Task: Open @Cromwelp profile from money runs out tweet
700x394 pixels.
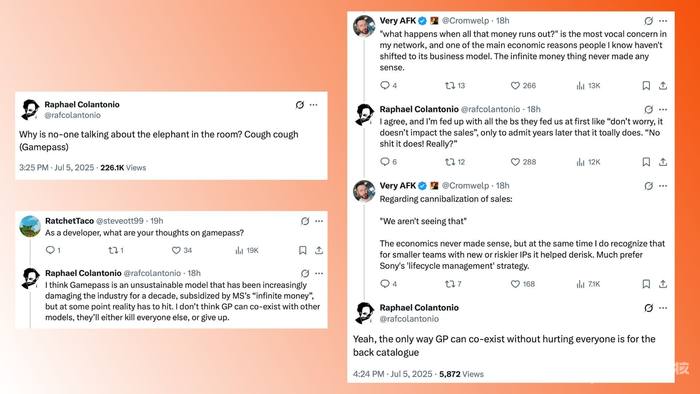Action: (466, 21)
